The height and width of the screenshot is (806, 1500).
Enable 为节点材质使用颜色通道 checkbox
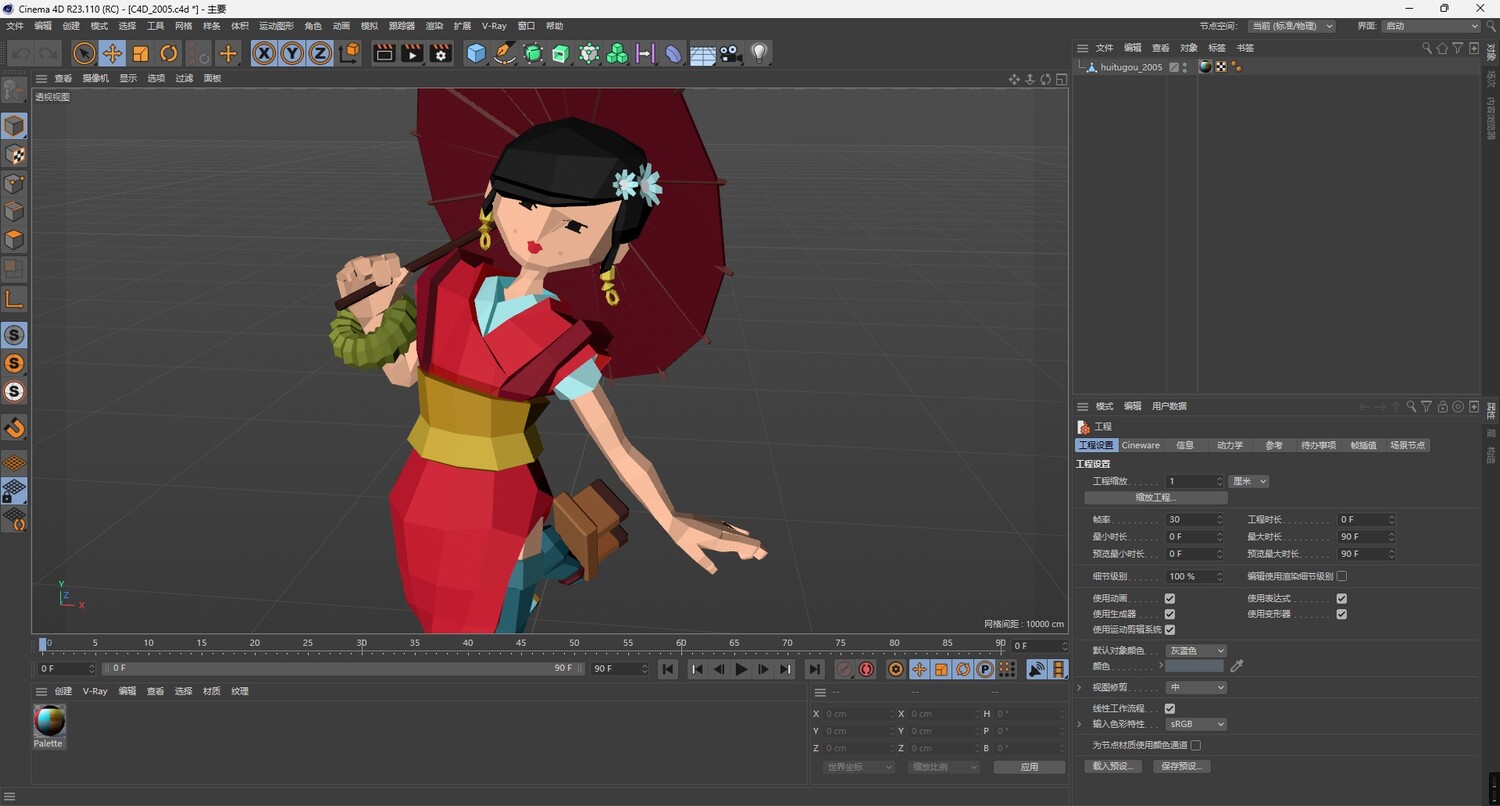coord(1195,745)
